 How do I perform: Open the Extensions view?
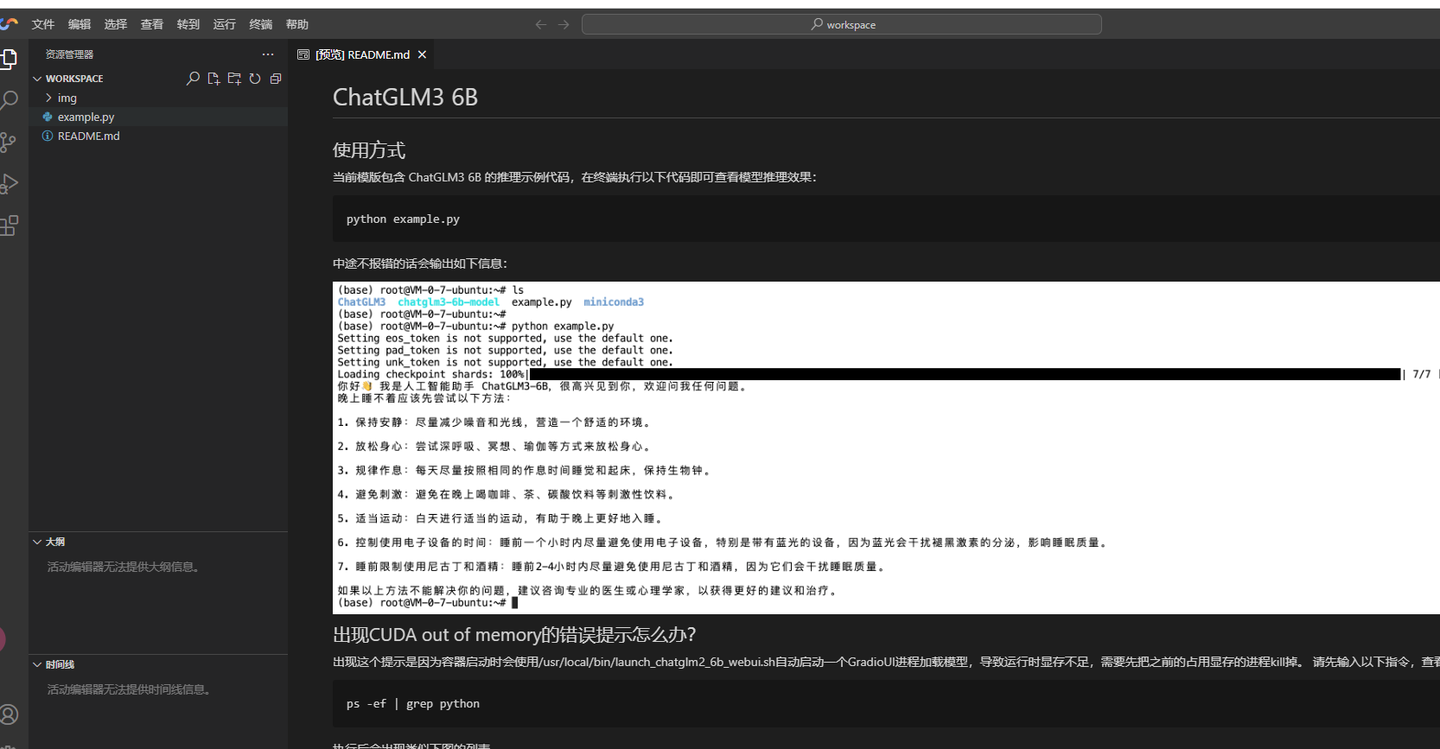click(10, 225)
